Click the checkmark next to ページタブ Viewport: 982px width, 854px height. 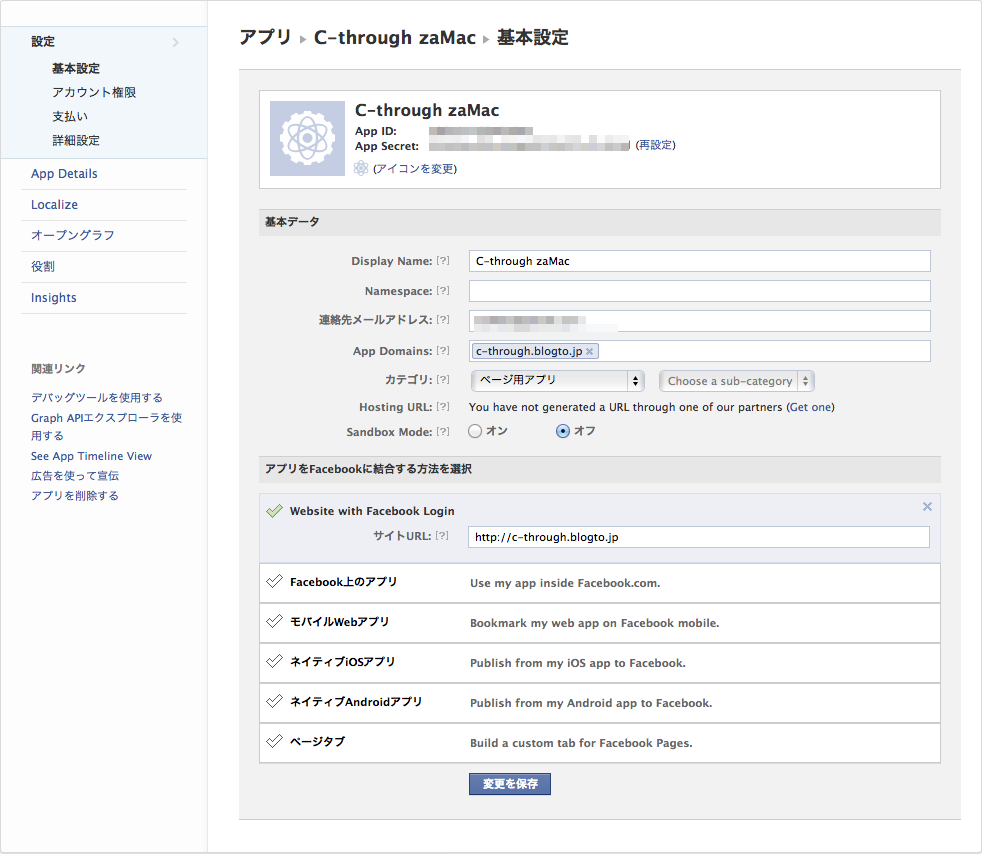click(274, 741)
